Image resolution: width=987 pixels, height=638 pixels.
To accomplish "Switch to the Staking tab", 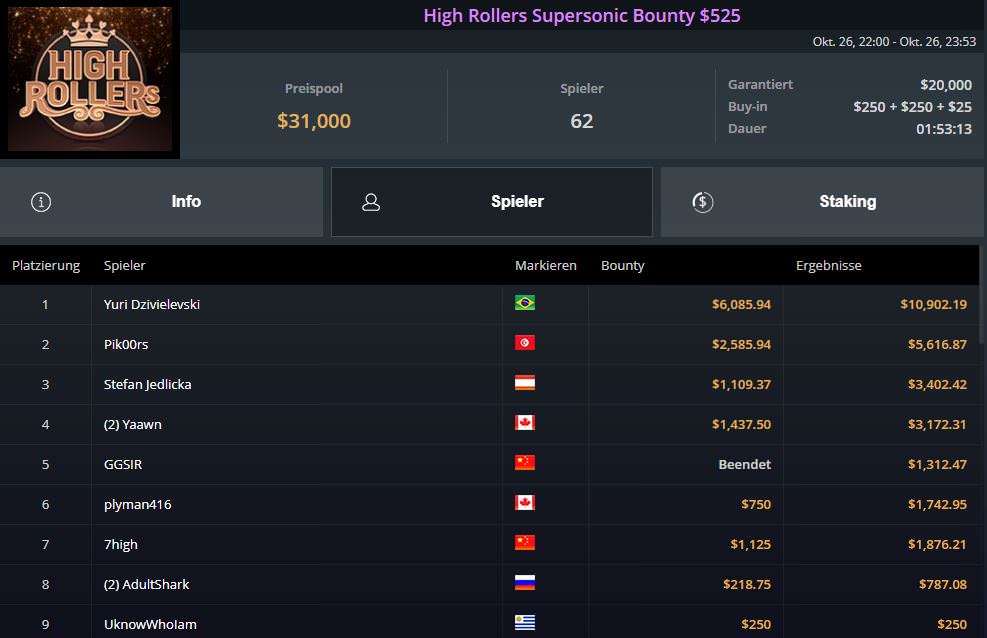I will pyautogui.click(x=847, y=202).
